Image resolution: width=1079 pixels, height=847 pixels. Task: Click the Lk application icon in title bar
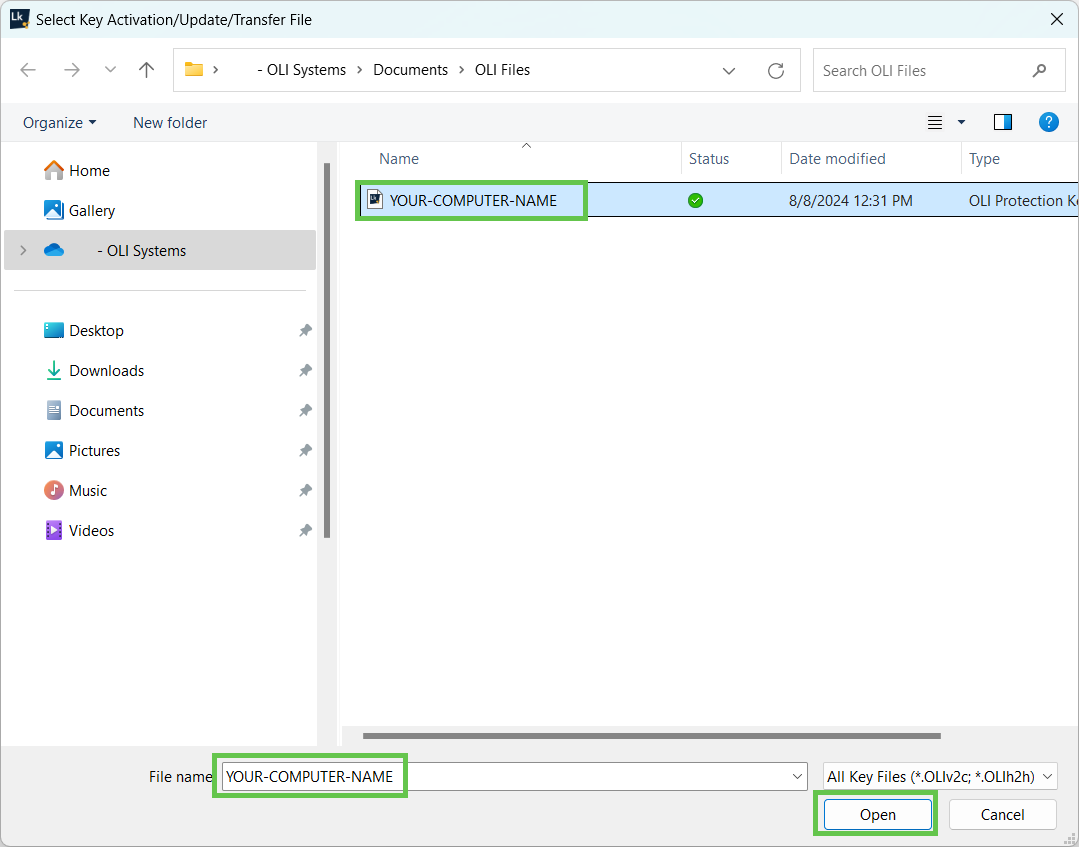click(19, 19)
